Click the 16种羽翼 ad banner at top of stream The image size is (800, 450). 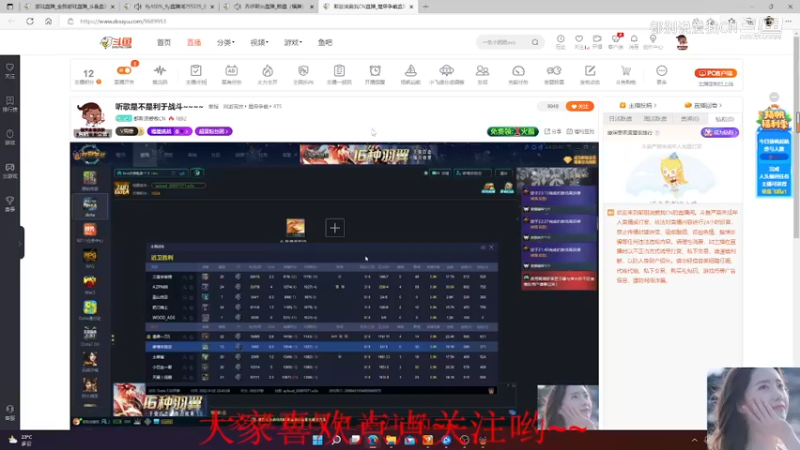(368, 154)
